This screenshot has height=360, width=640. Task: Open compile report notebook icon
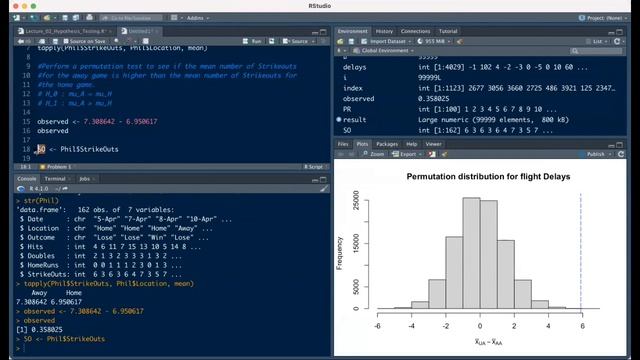point(146,41)
